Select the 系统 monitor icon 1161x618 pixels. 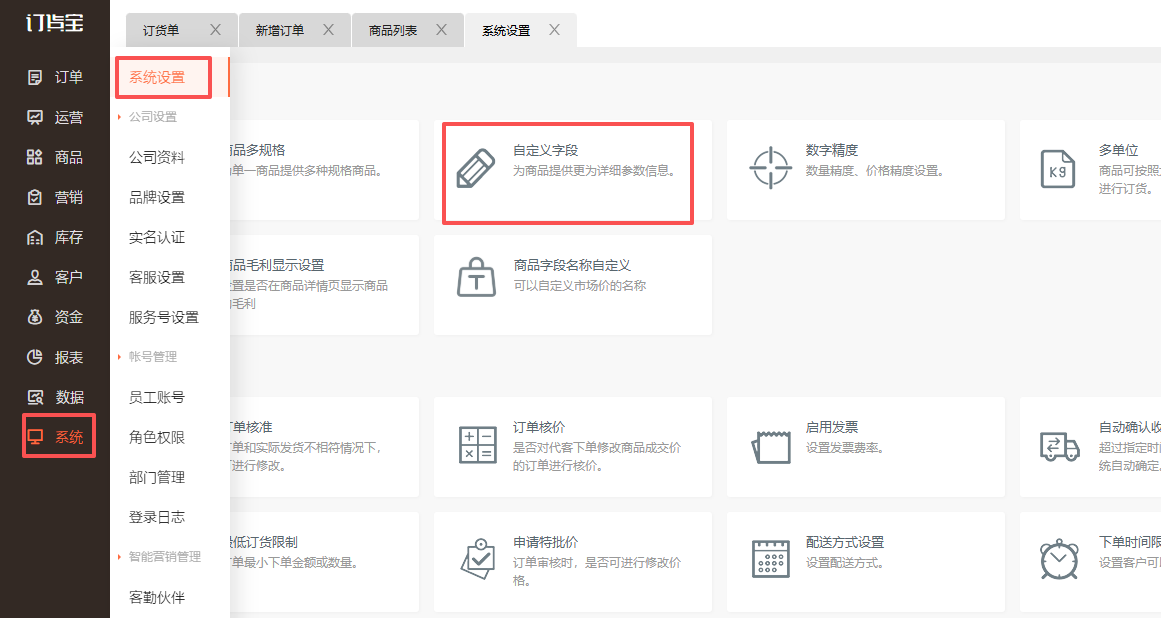coord(35,437)
